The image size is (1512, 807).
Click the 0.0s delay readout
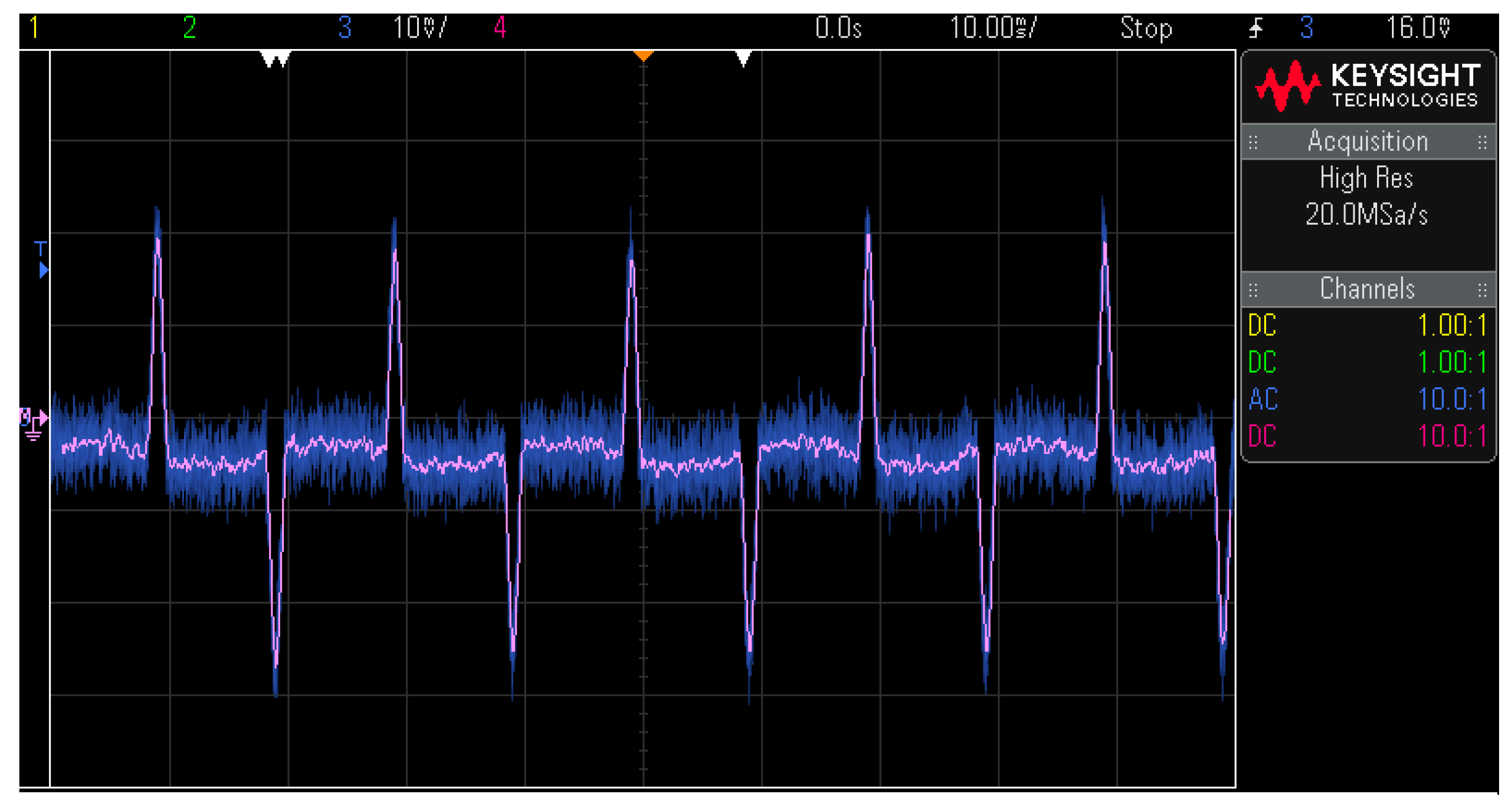[x=838, y=28]
